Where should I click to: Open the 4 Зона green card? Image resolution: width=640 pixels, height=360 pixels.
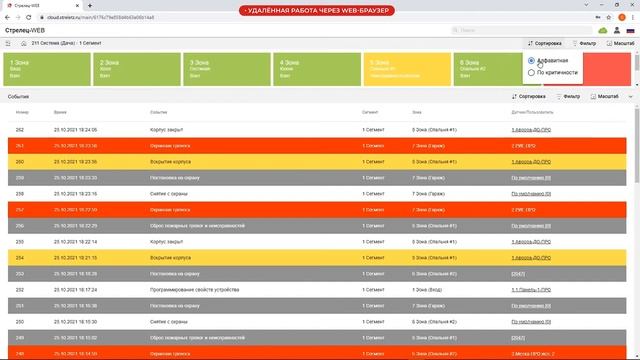(317, 69)
